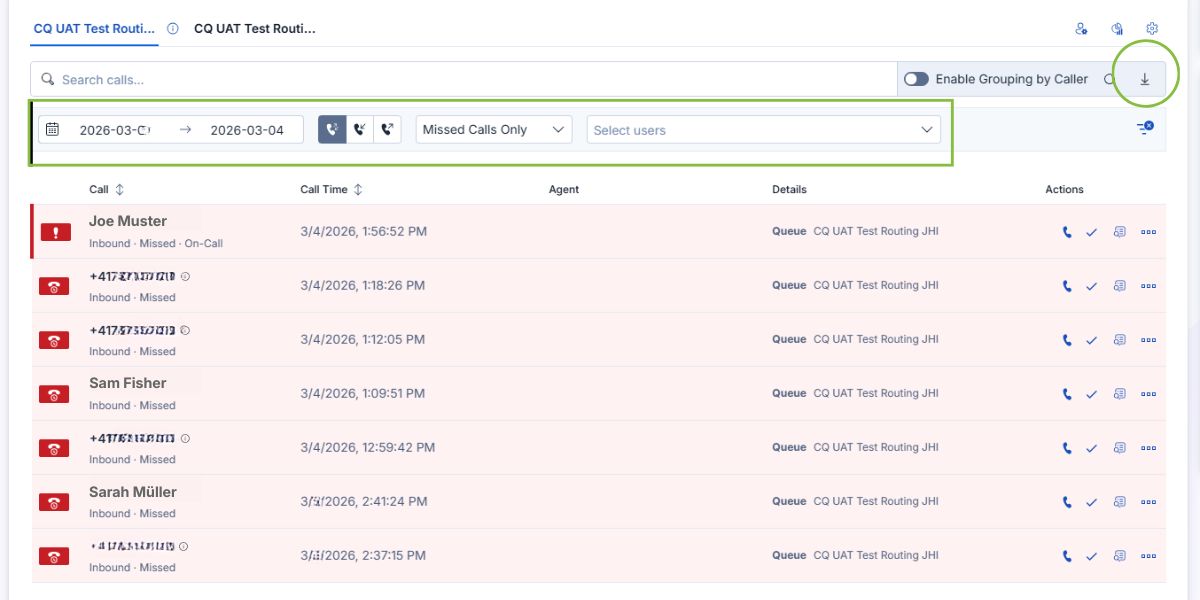Click call time 3/4/2026, 1:56:52 PM
Screen dimensions: 1200x600
(x=364, y=232)
